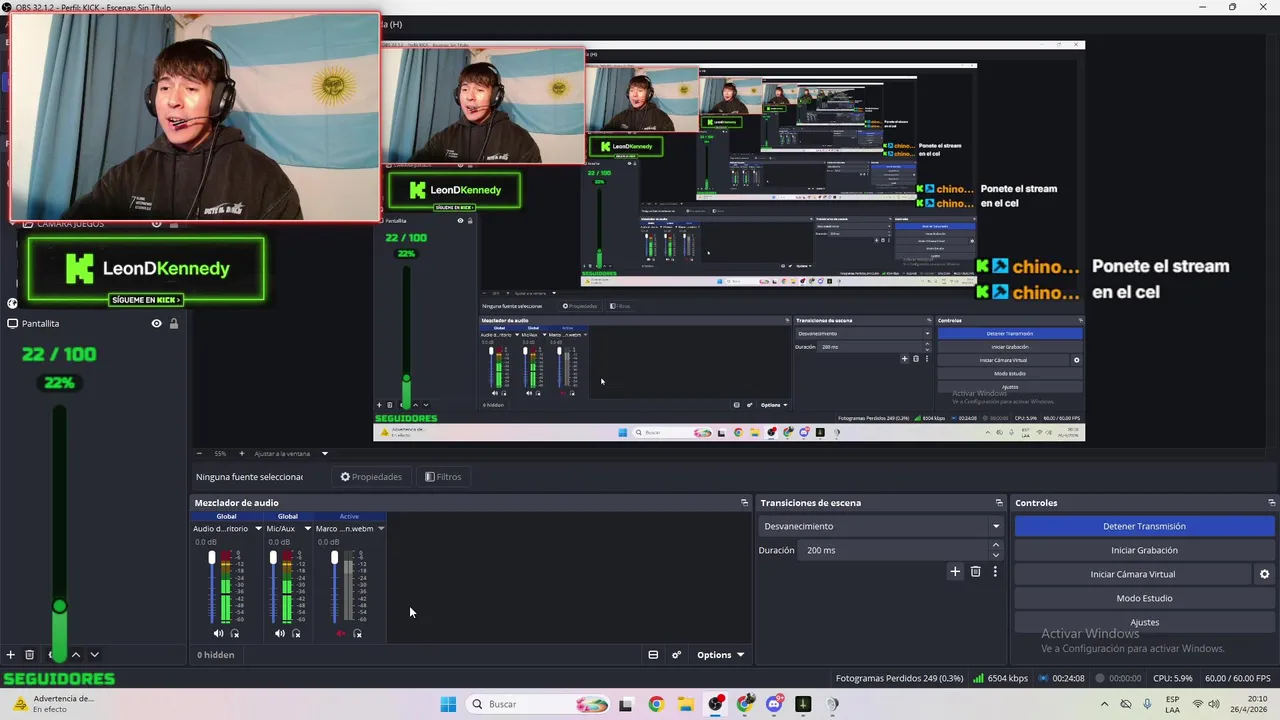Click the 'CPU: 5.9%' status entry

[1172, 678]
